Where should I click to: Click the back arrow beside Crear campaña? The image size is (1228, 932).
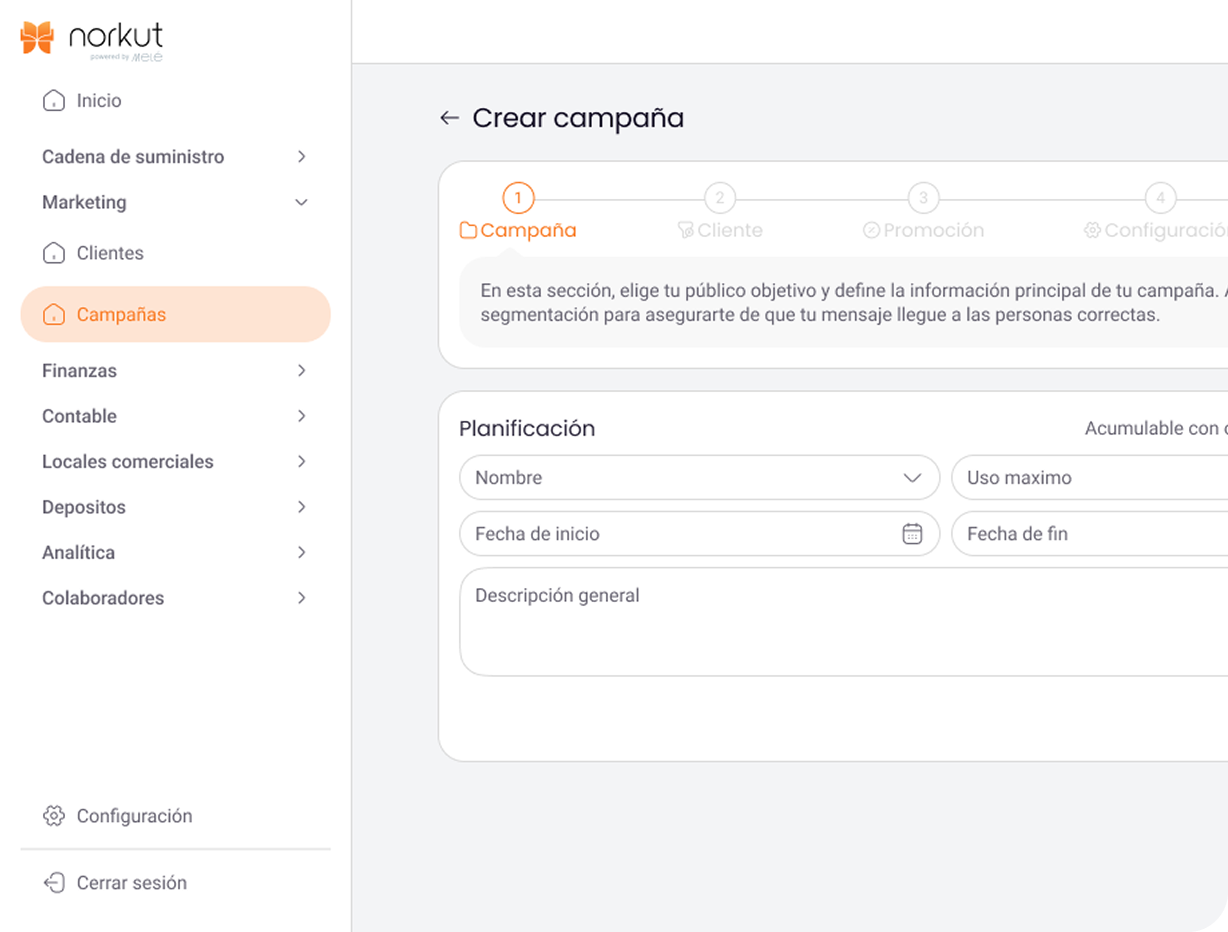pos(449,118)
